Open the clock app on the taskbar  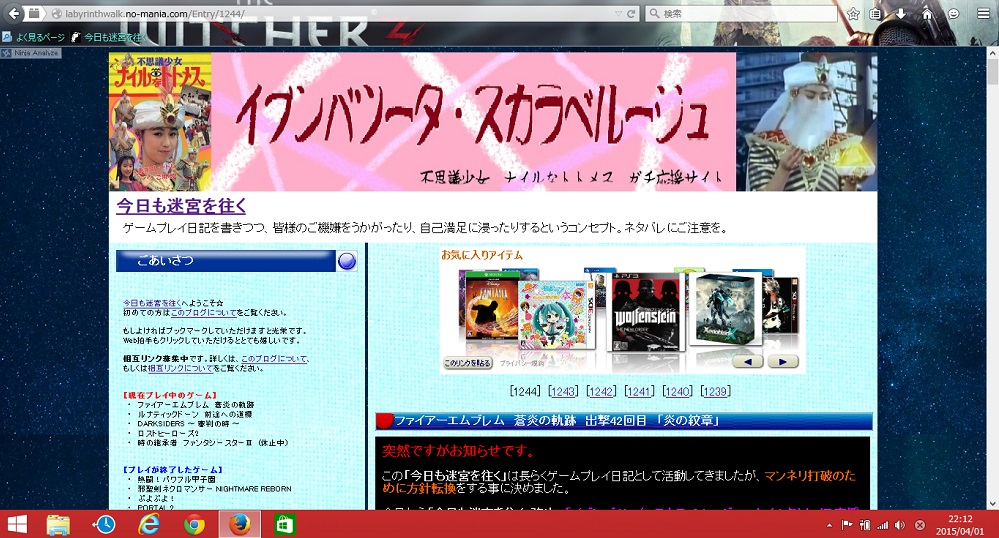104,525
